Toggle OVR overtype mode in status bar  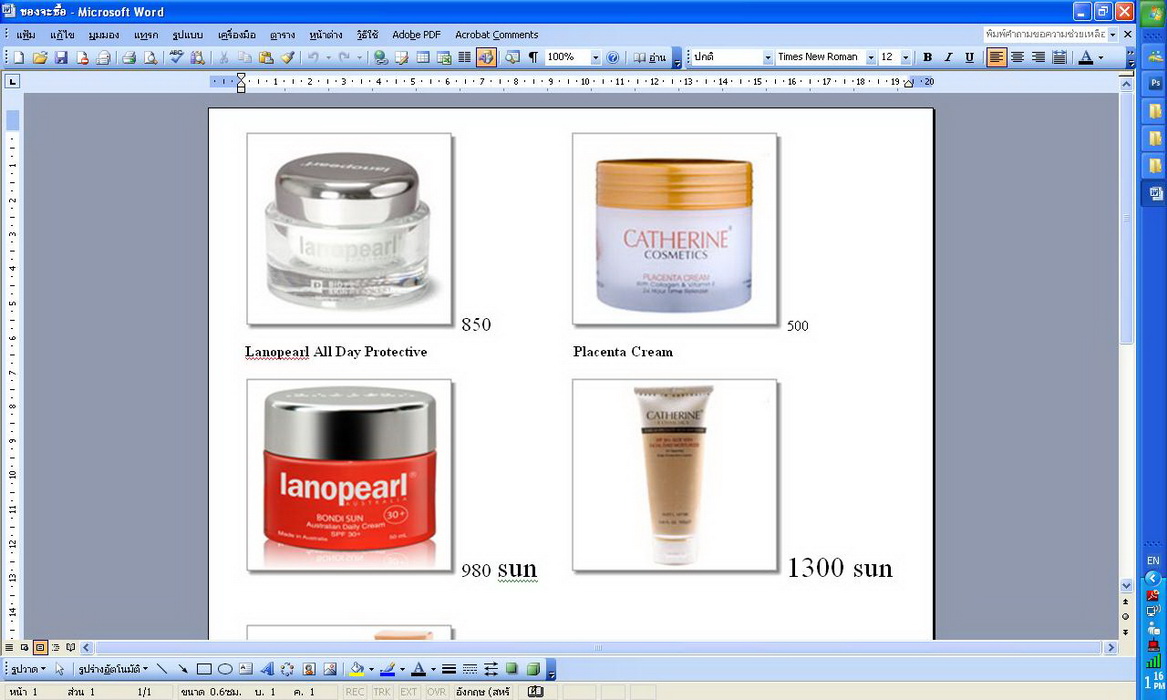tap(436, 692)
